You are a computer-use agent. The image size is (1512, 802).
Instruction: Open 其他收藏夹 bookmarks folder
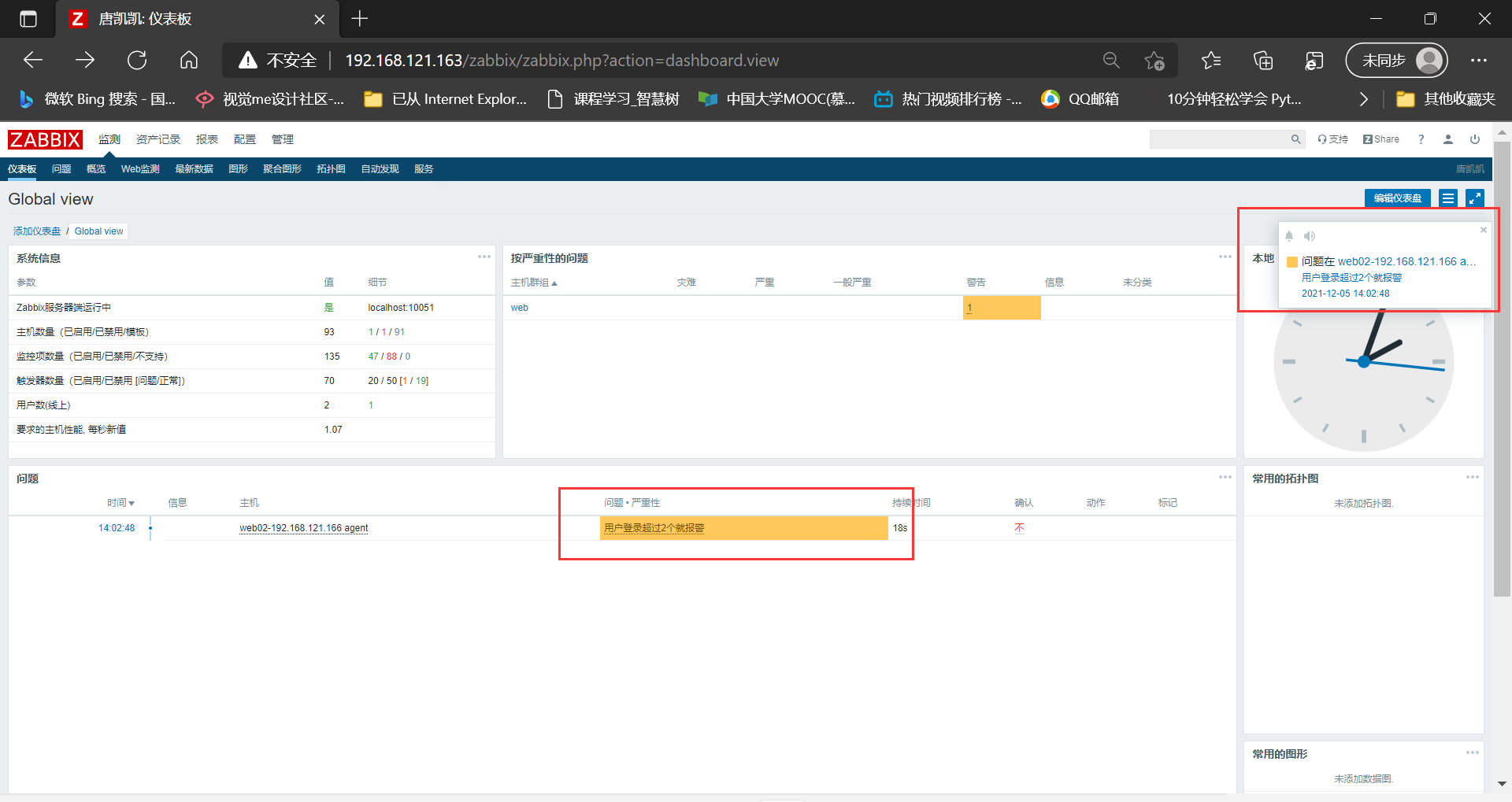1446,99
